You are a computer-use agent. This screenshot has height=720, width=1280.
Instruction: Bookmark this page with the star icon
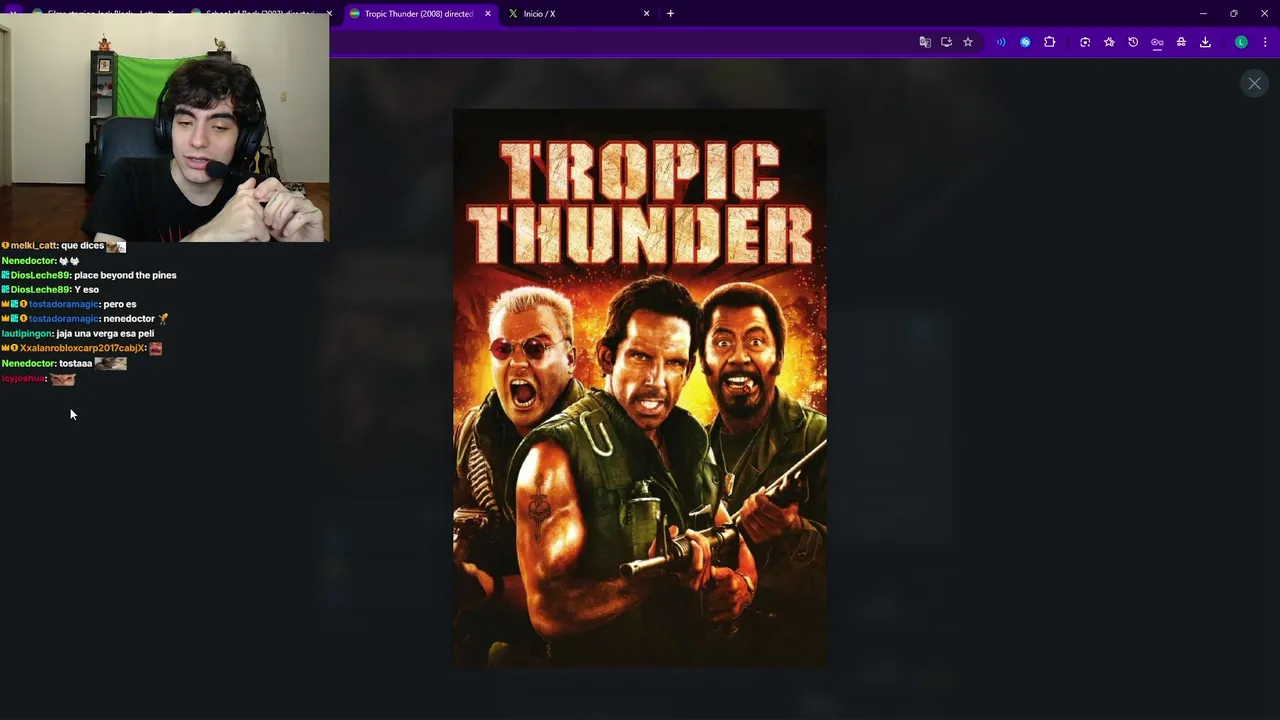click(x=968, y=42)
